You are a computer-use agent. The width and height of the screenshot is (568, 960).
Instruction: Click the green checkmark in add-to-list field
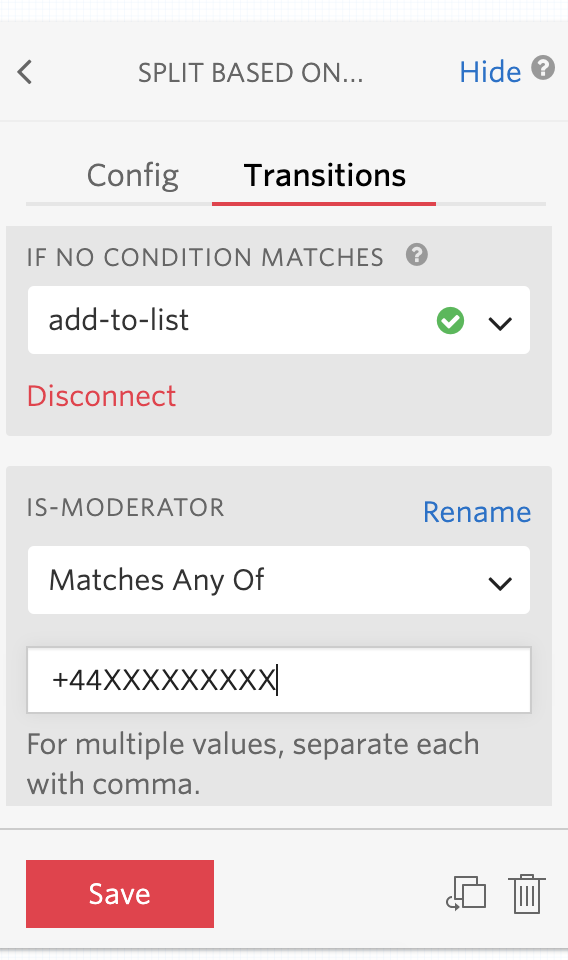coord(450,321)
